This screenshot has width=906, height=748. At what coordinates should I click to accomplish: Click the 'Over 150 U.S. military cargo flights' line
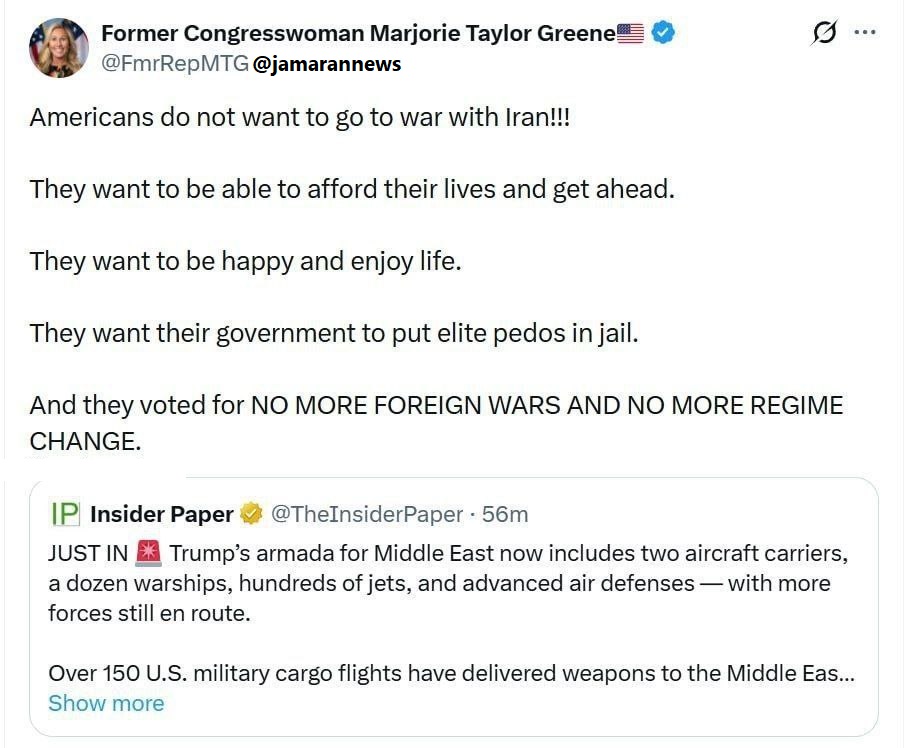tap(450, 673)
